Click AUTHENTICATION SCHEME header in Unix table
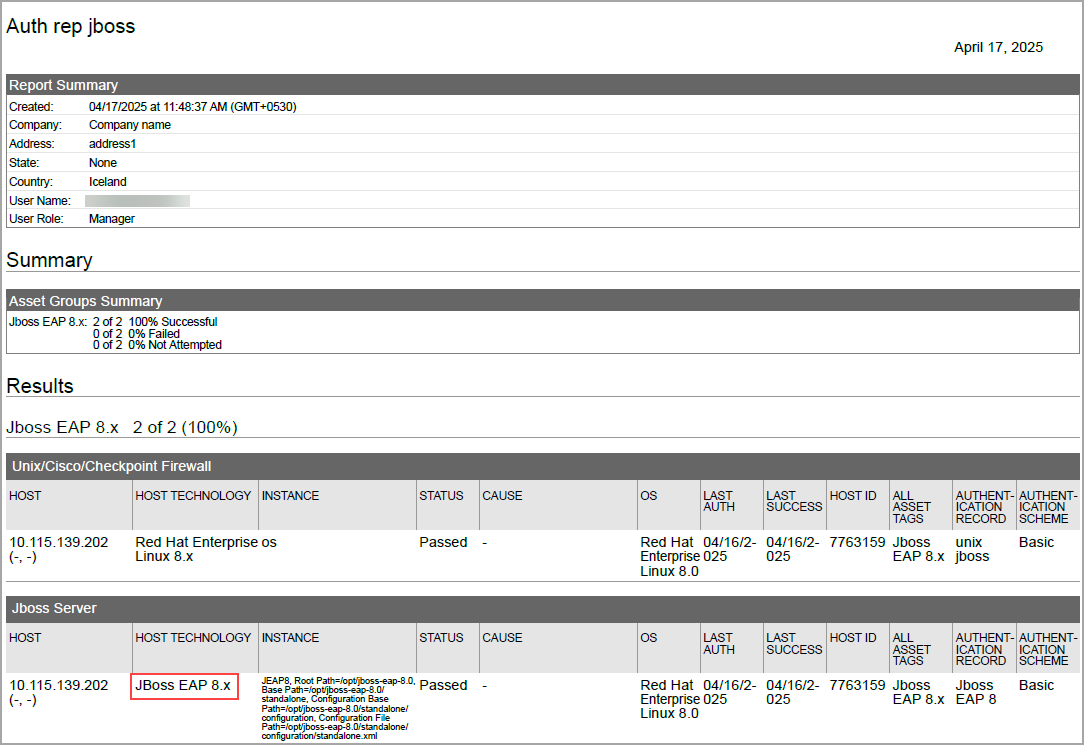Viewport: 1084px width, 745px height. pos(1048,507)
